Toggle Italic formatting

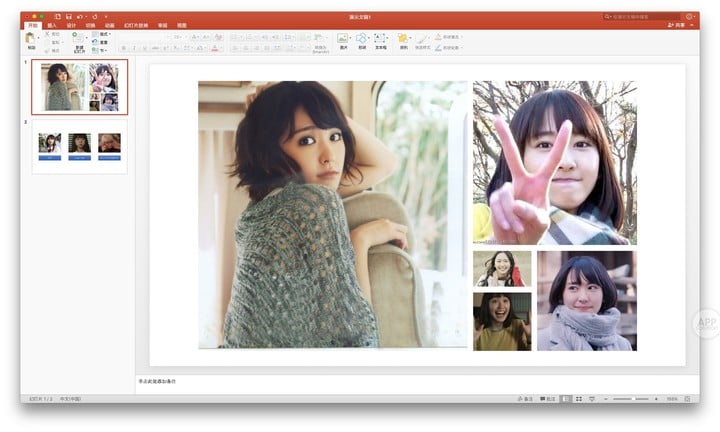click(x=134, y=48)
